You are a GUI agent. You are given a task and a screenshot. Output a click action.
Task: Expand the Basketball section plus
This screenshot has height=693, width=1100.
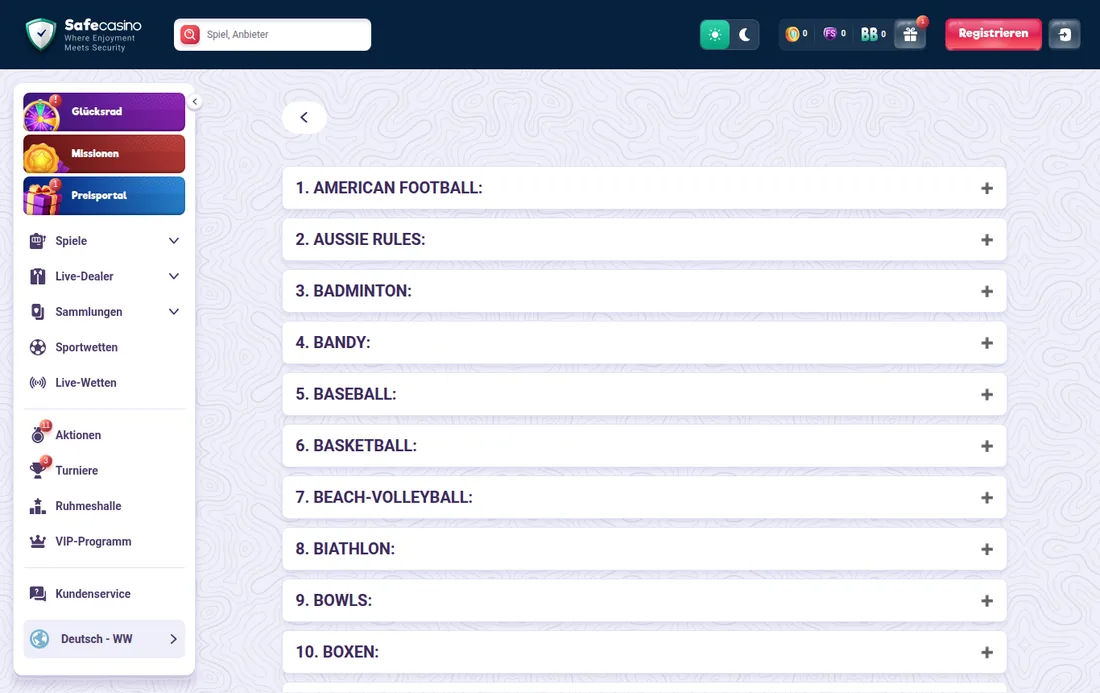[x=987, y=446]
